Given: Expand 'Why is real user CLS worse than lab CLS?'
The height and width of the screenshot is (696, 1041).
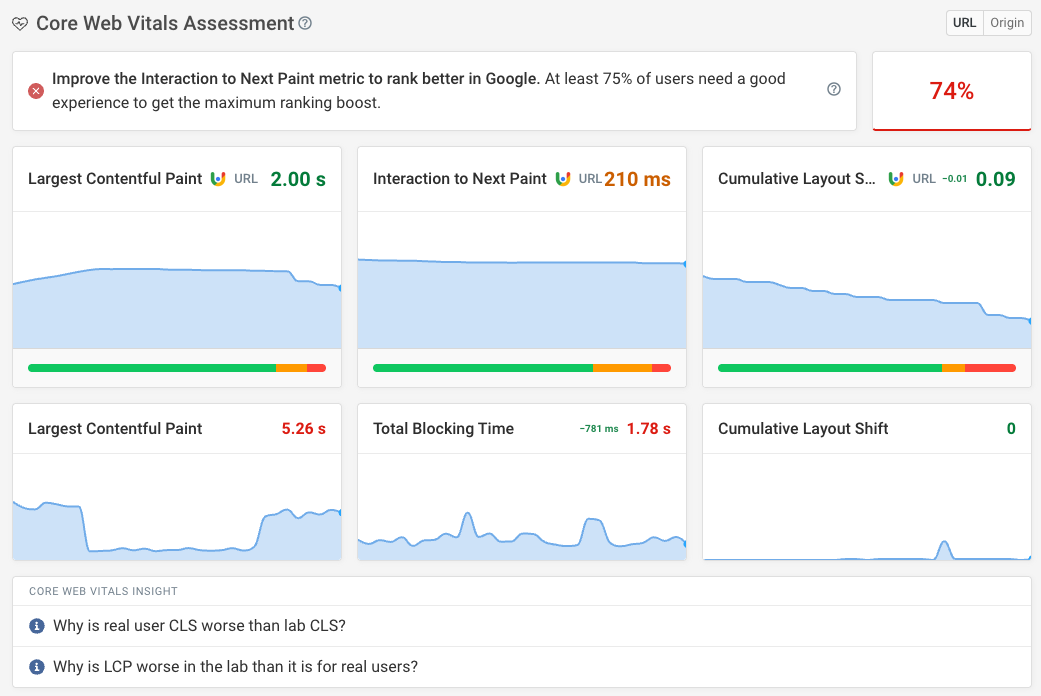Looking at the screenshot, I should click(200, 626).
